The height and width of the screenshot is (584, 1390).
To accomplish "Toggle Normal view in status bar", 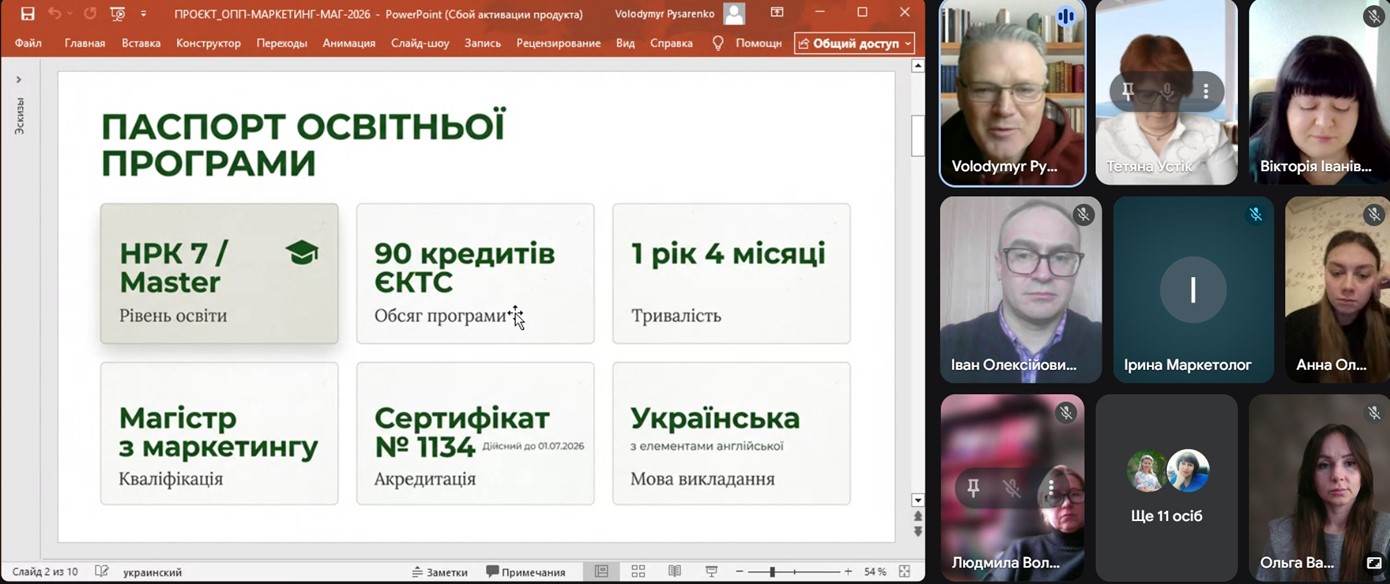I will click(x=601, y=572).
